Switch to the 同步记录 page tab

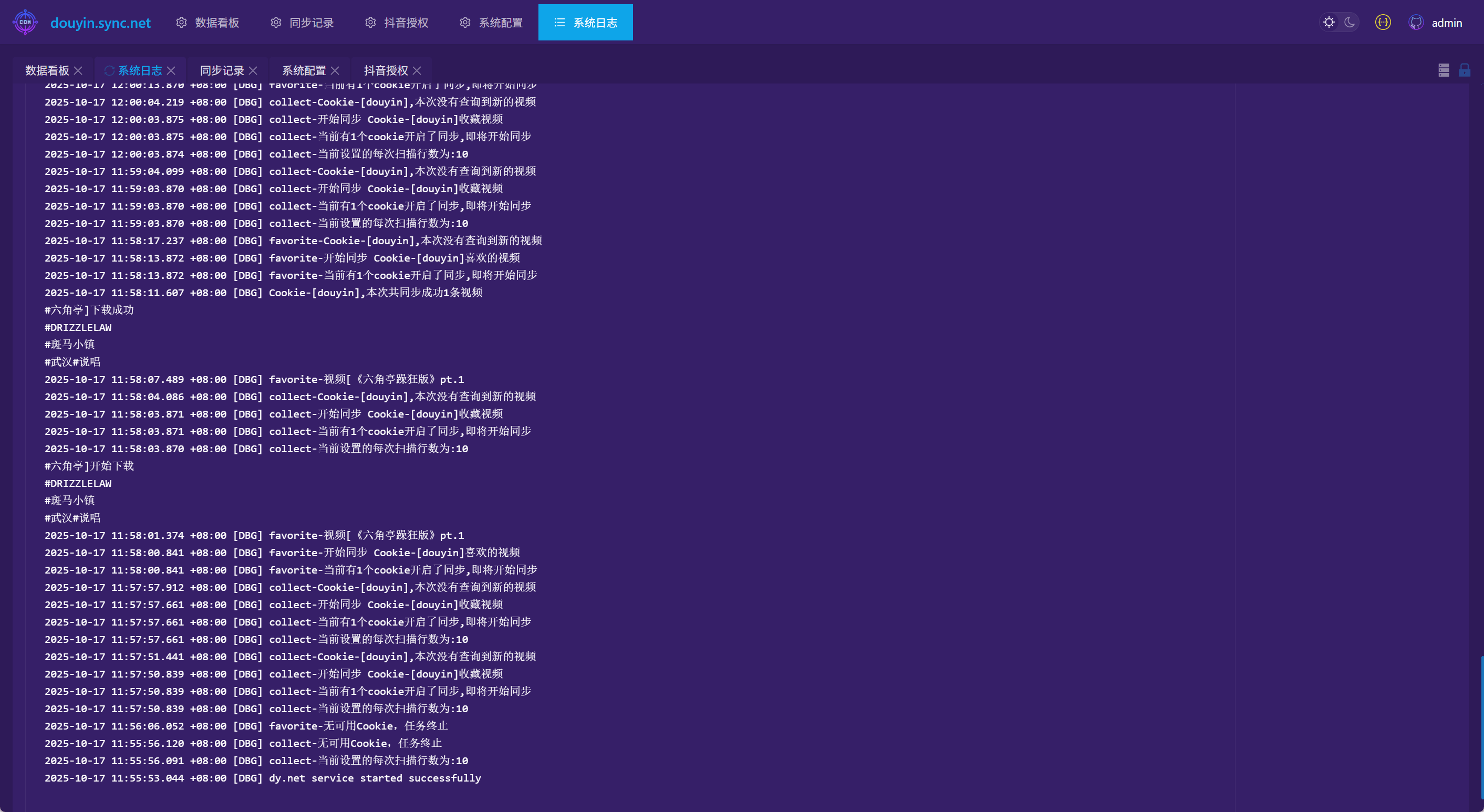222,70
